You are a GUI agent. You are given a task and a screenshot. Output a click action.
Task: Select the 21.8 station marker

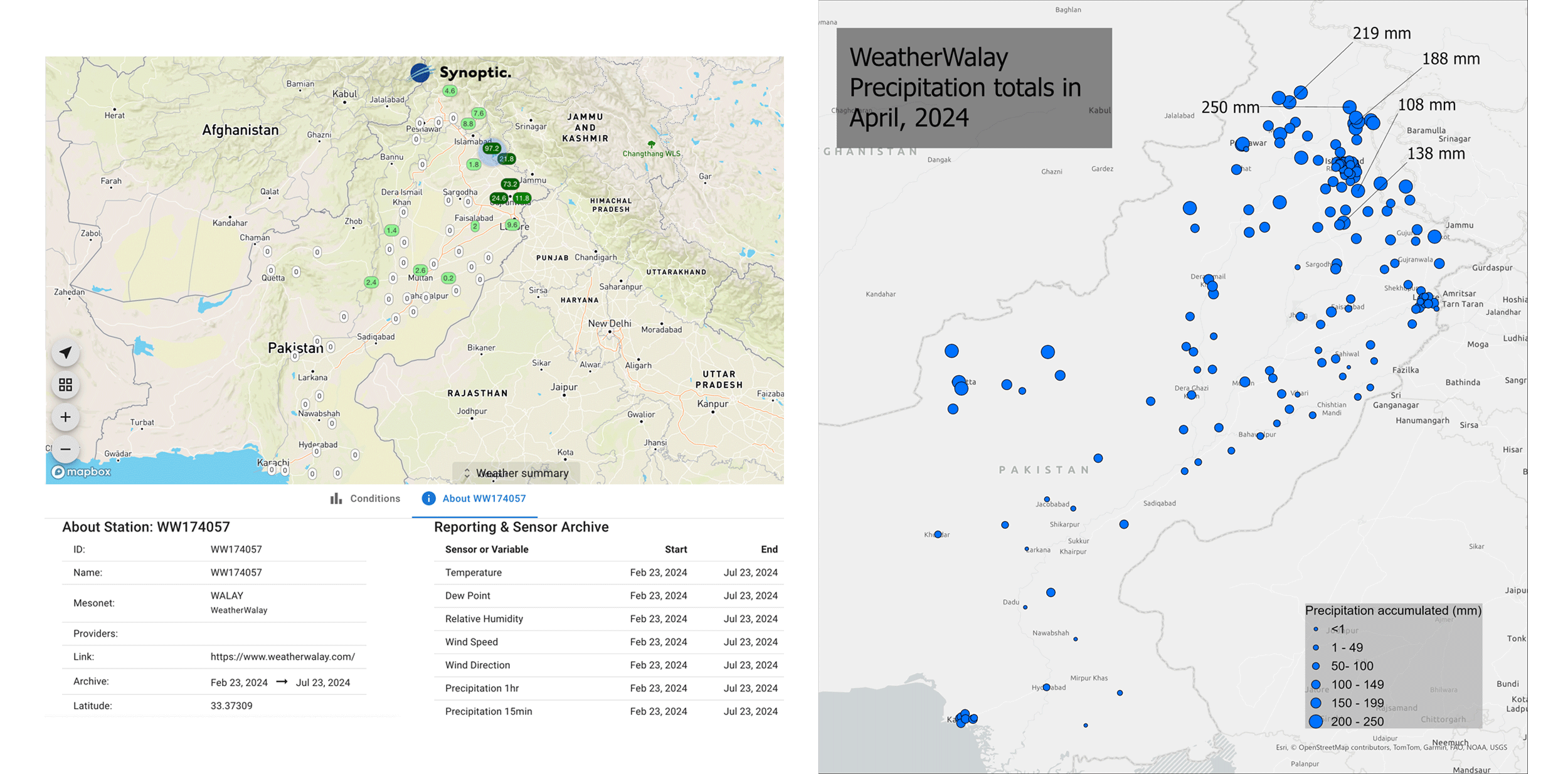pyautogui.click(x=507, y=159)
